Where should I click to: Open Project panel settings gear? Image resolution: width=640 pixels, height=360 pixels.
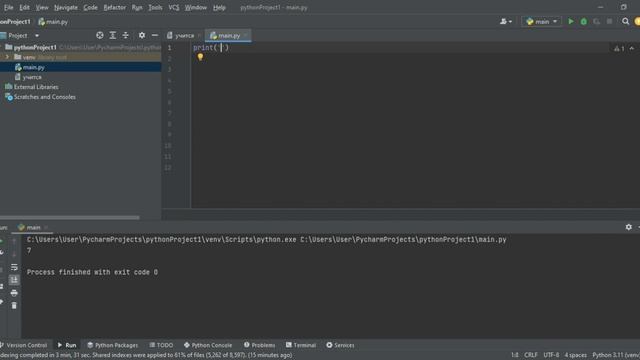(142, 36)
